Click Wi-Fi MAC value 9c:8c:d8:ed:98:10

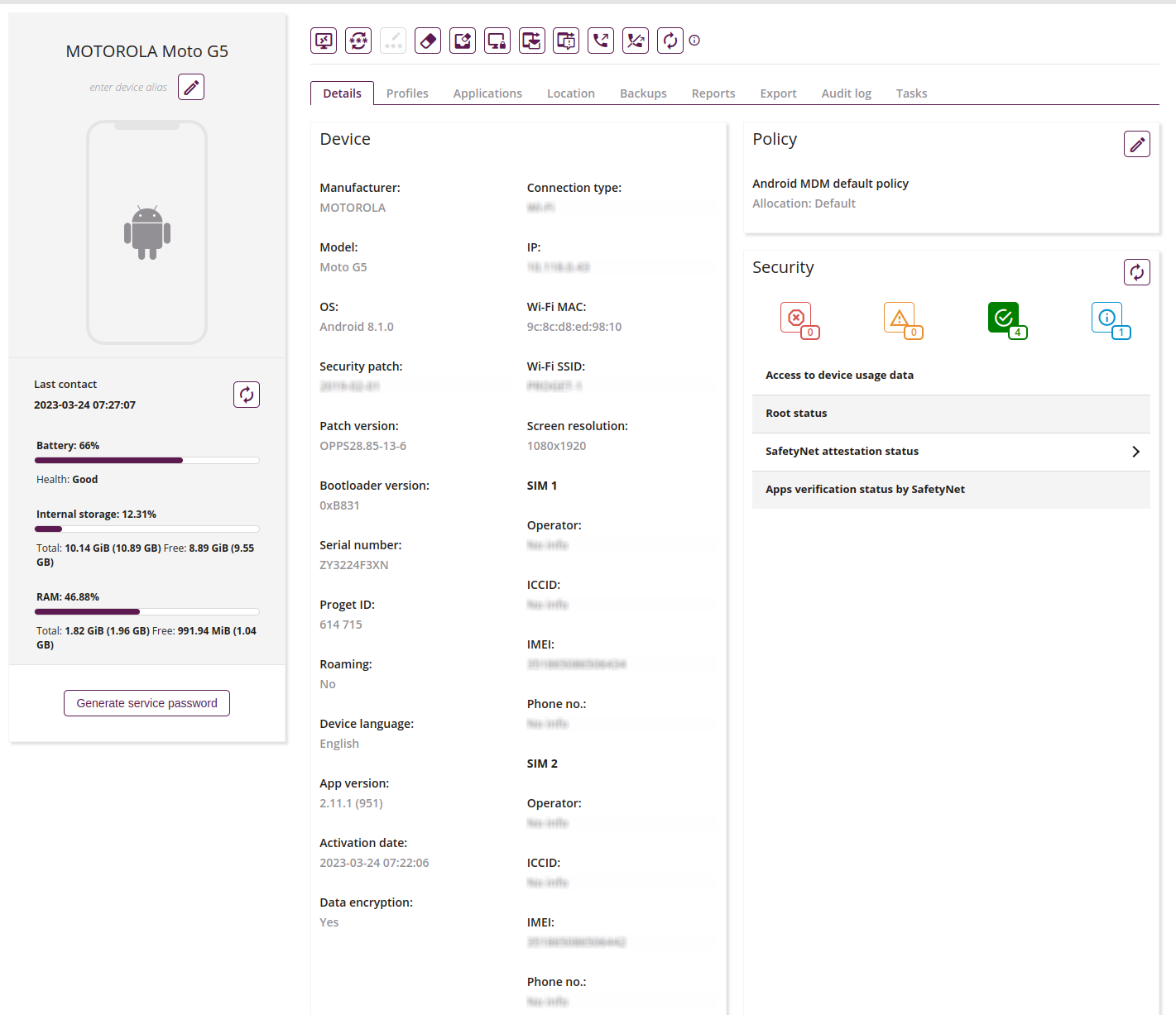click(x=574, y=327)
